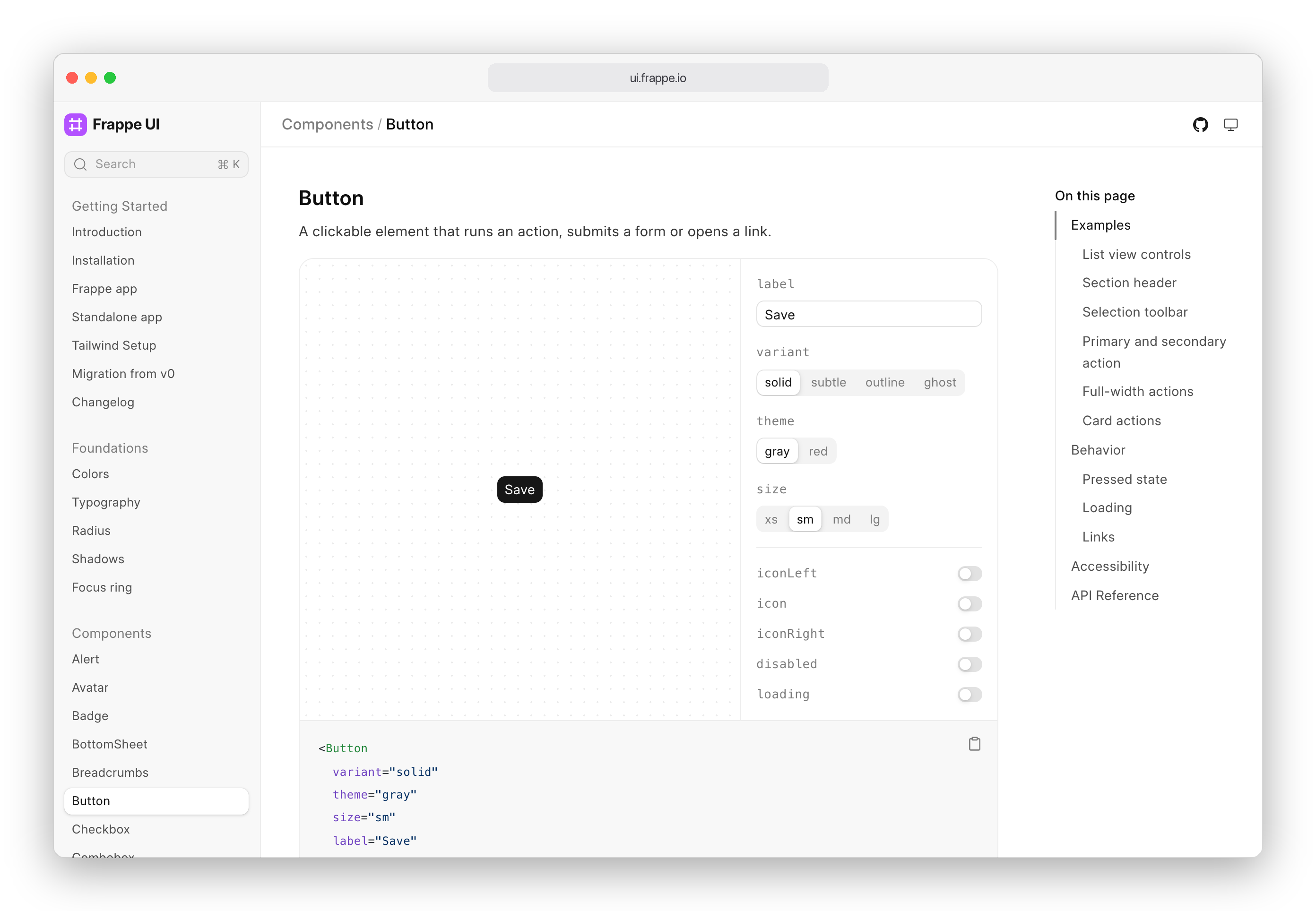Enable the iconRight switch
Viewport: 1316px width, 911px height.
969,634
